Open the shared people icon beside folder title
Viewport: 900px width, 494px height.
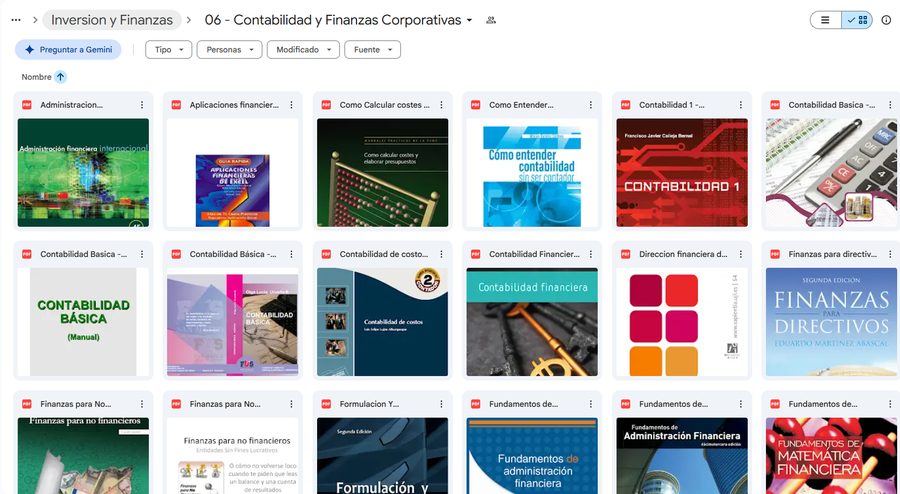pos(491,20)
